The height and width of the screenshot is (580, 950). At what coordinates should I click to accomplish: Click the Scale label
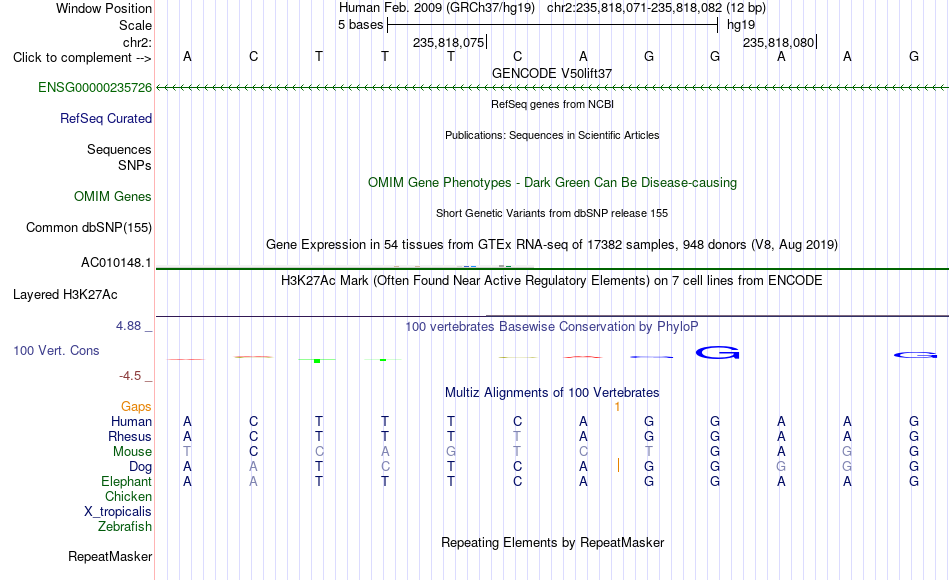pos(135,25)
